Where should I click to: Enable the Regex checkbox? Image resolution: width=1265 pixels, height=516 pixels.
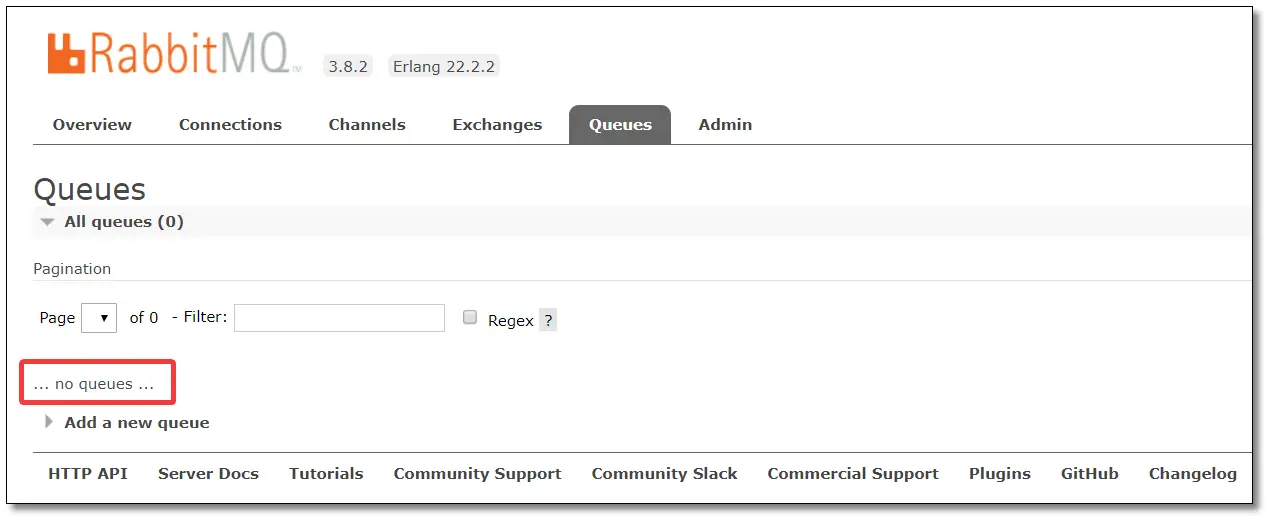coord(469,318)
